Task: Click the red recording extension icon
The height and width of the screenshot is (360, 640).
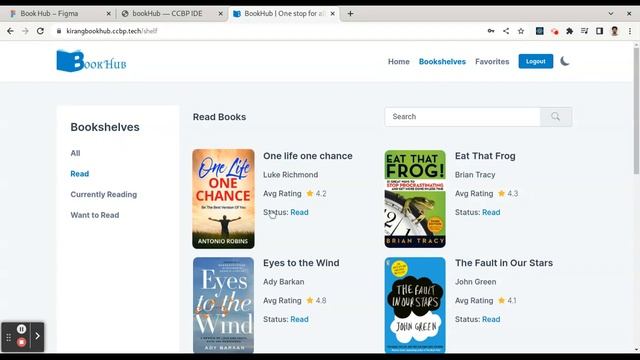Action: coord(554,31)
